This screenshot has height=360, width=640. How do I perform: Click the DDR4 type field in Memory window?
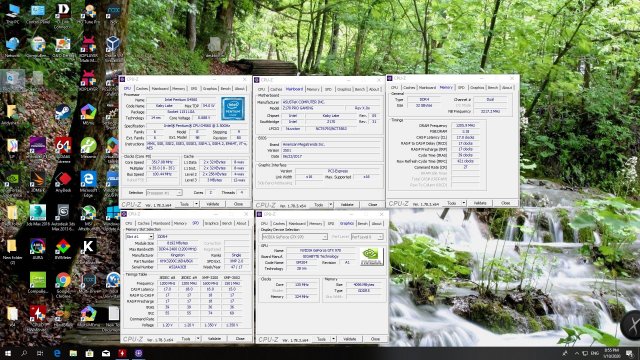pyautogui.click(x=424, y=99)
